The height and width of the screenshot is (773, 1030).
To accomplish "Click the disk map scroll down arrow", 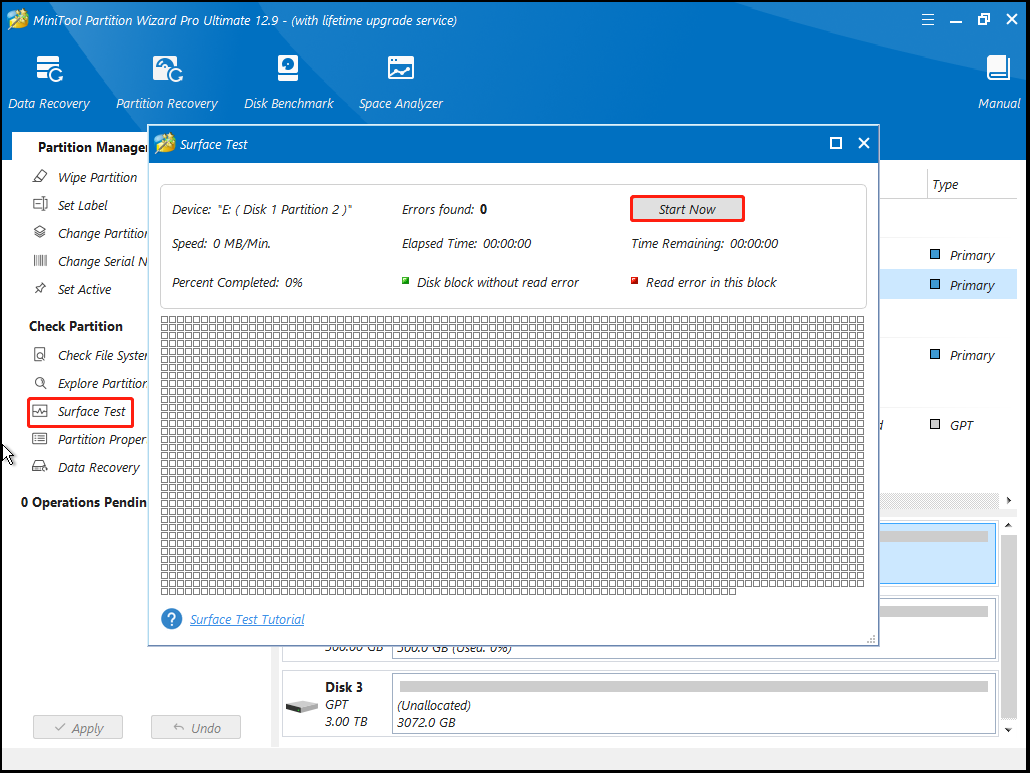I will 1008,729.
